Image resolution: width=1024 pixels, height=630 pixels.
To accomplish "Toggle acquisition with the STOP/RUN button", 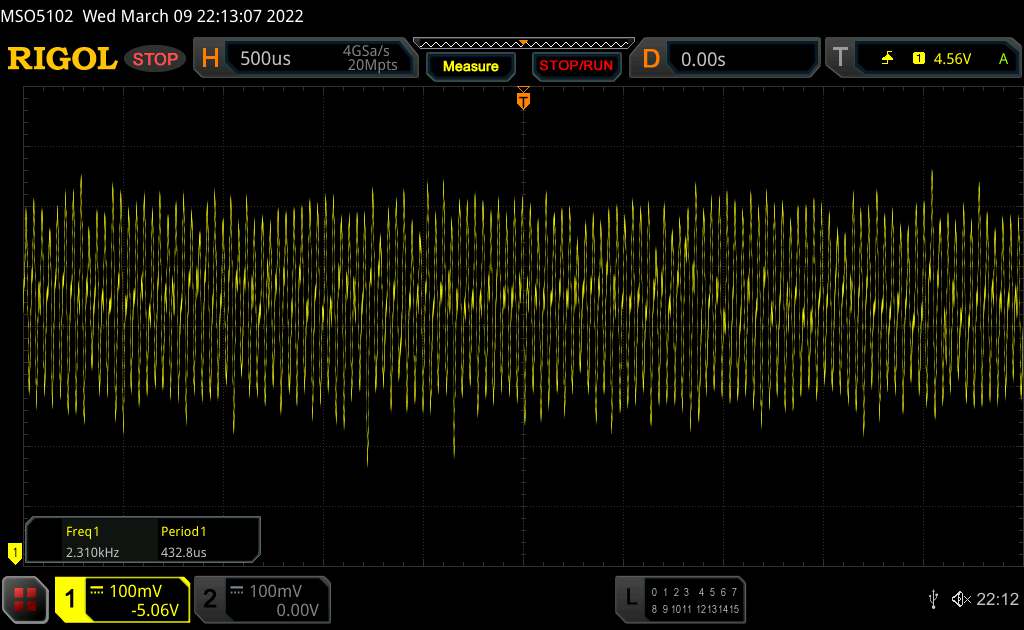I will pos(575,66).
